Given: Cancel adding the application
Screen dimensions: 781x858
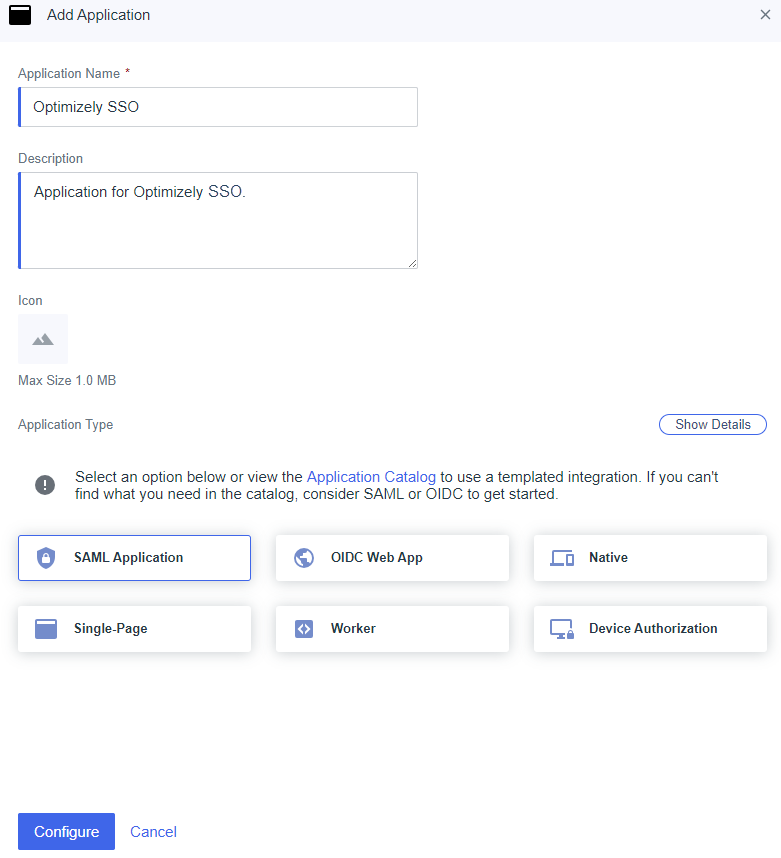Looking at the screenshot, I should (153, 832).
